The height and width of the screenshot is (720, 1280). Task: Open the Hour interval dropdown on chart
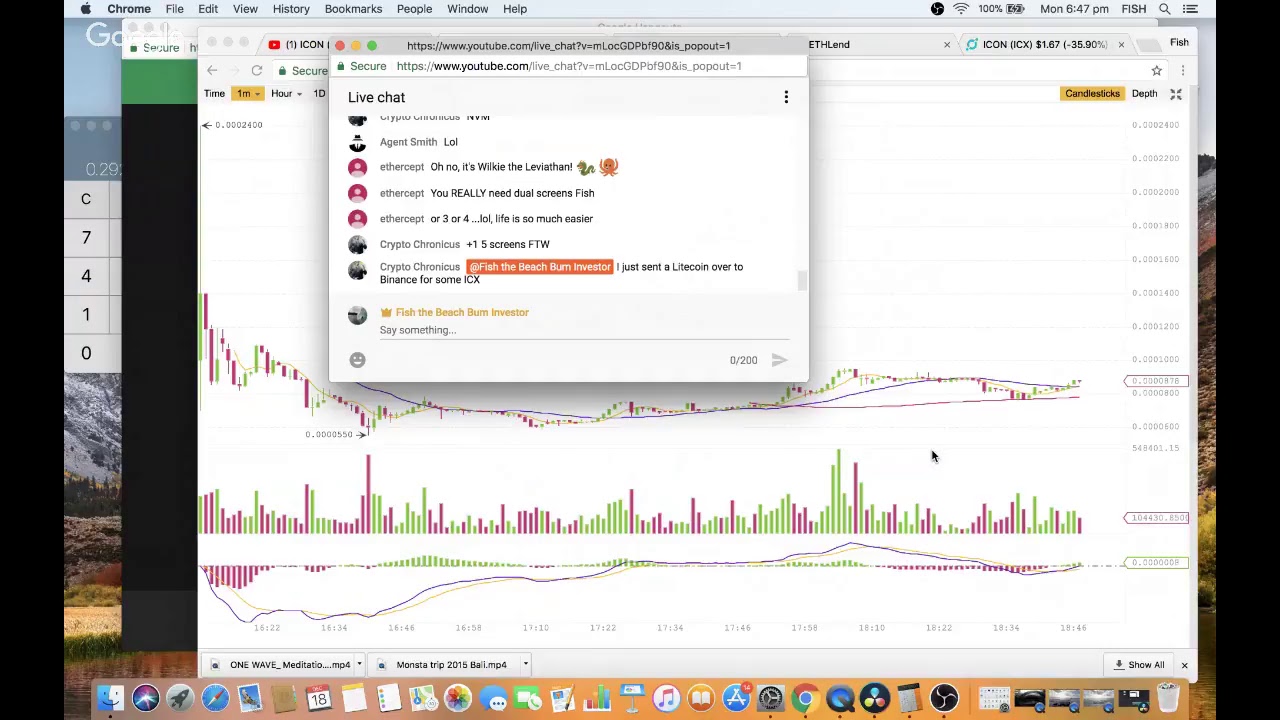pos(285,94)
